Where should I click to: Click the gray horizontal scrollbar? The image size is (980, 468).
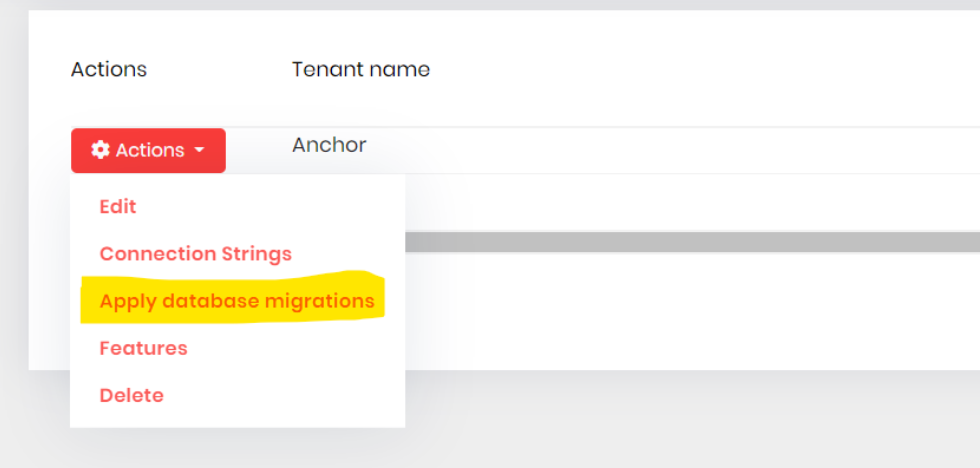[x=690, y=242]
